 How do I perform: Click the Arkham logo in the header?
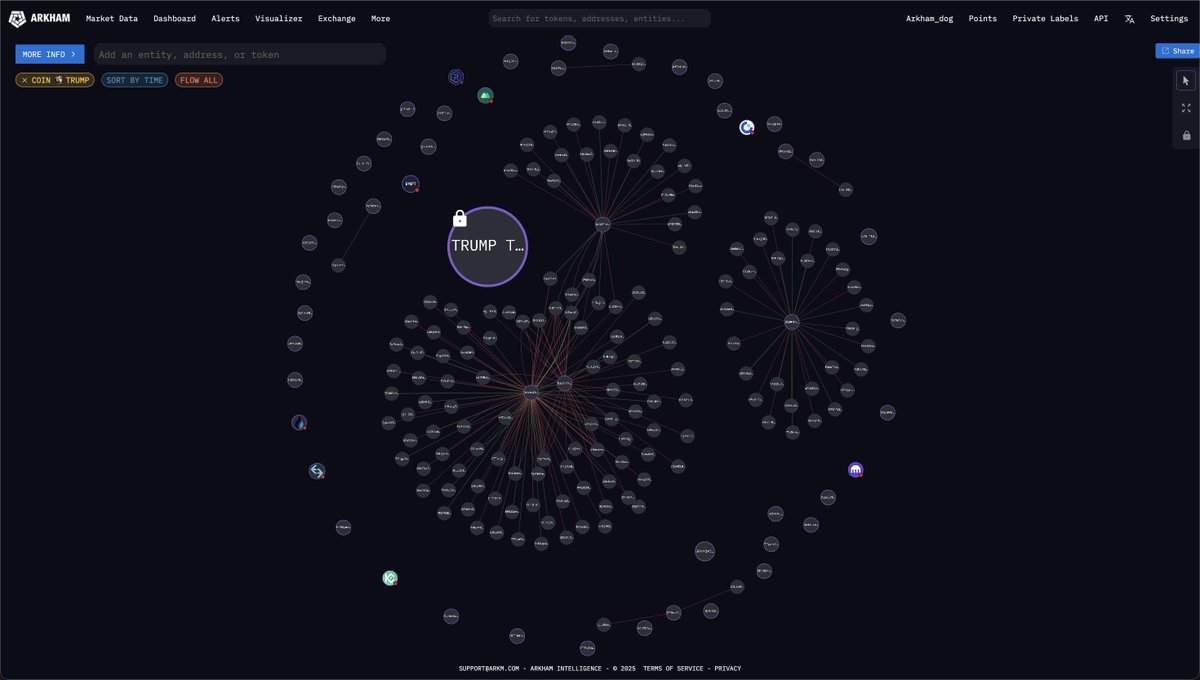coord(40,18)
